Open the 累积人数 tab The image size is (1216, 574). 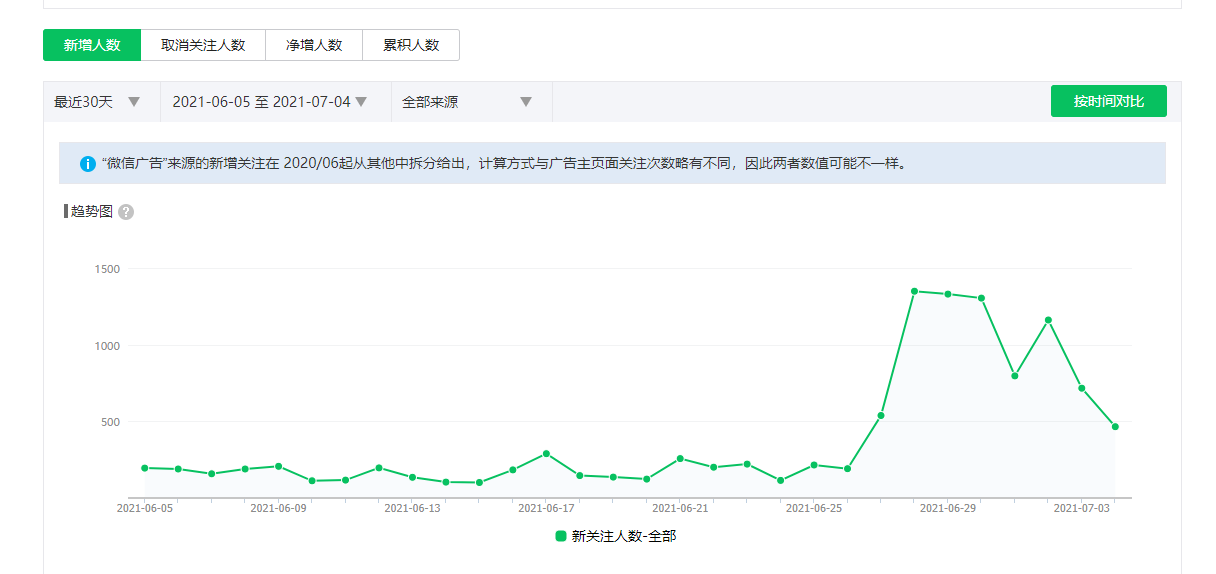(x=411, y=45)
